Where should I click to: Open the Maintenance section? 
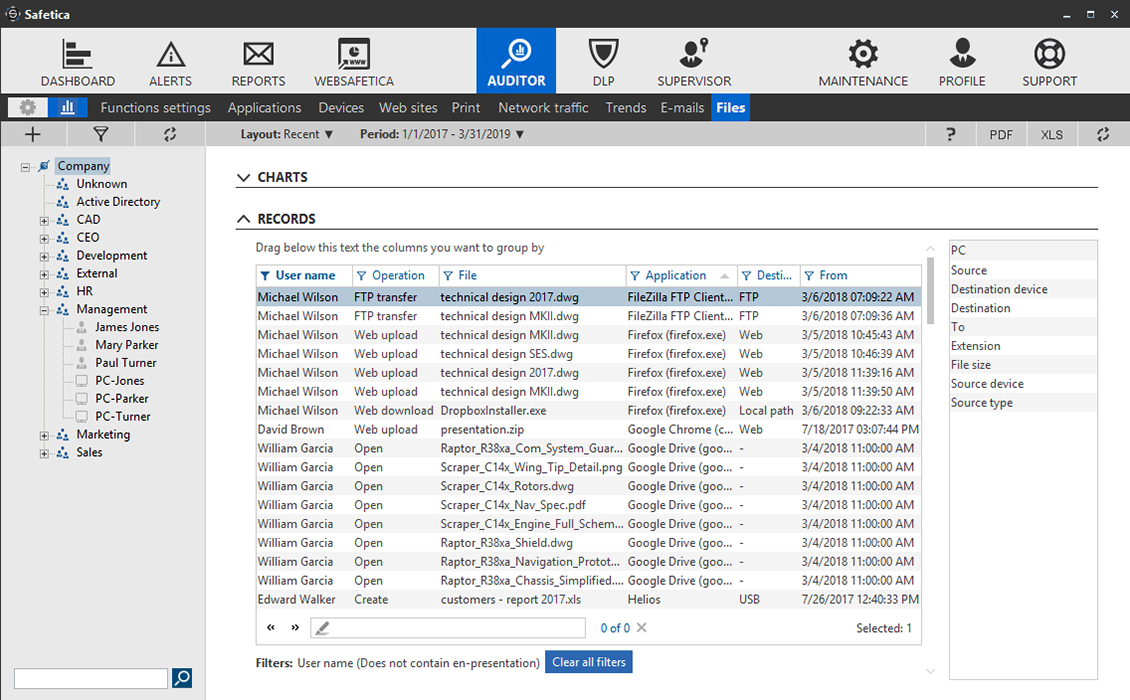click(863, 62)
